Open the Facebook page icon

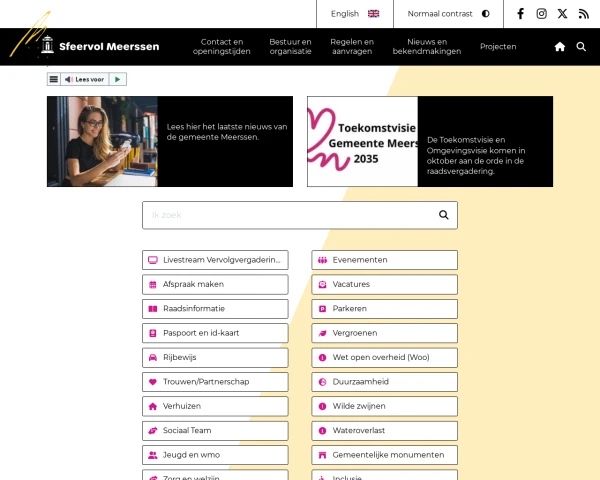coord(520,14)
